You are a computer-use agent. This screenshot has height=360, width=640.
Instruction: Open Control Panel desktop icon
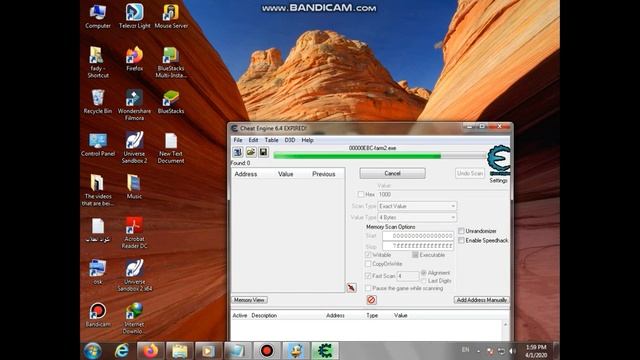click(x=98, y=144)
